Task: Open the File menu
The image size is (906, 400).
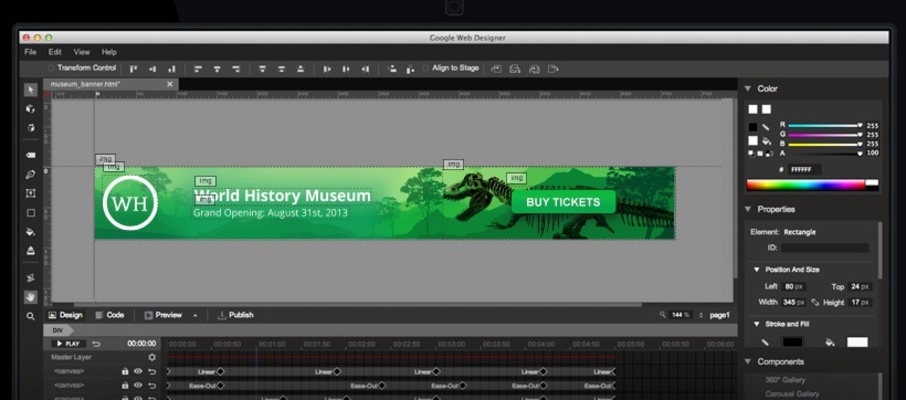Action: coord(30,52)
